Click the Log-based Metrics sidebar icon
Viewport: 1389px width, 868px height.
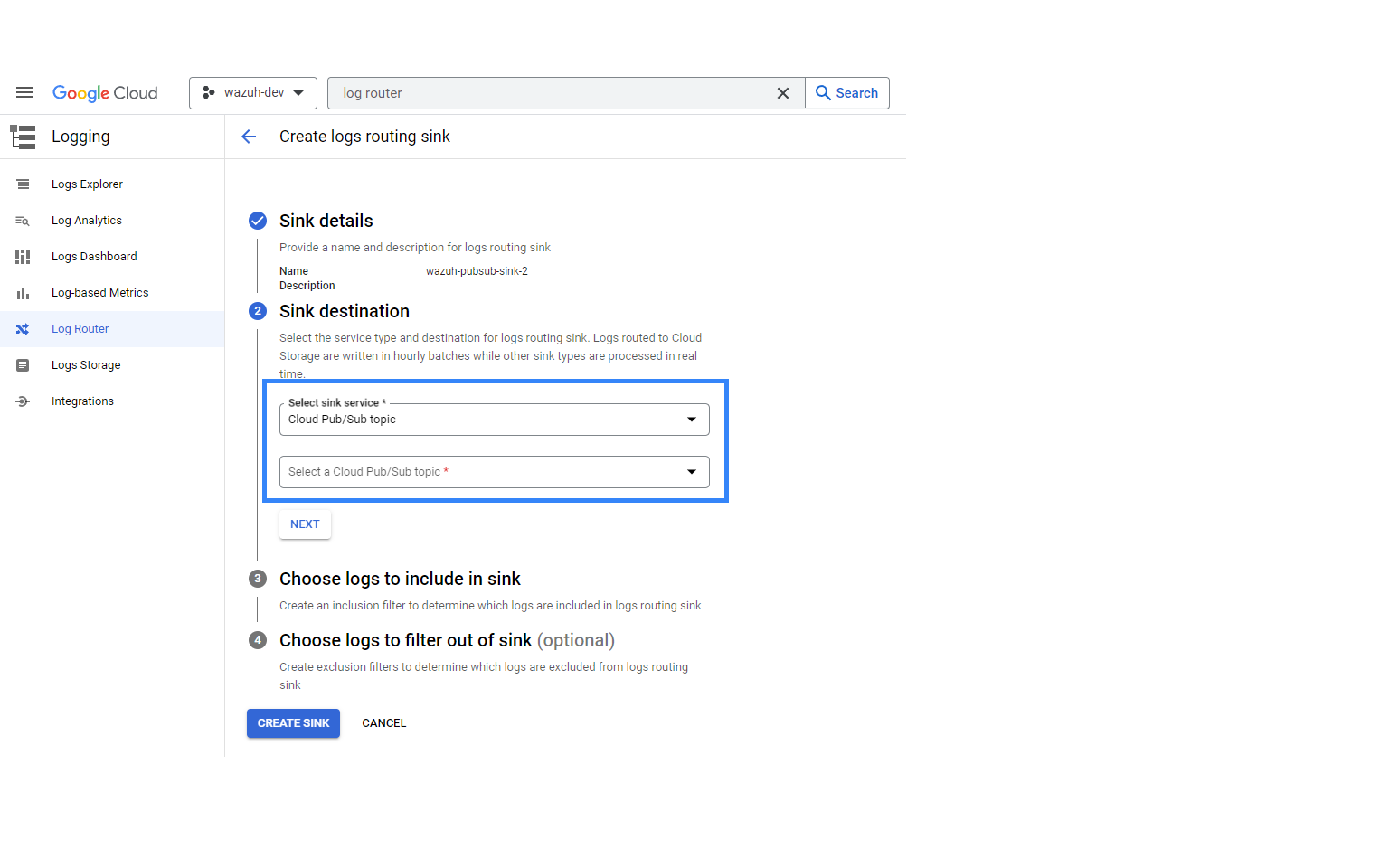tap(23, 293)
